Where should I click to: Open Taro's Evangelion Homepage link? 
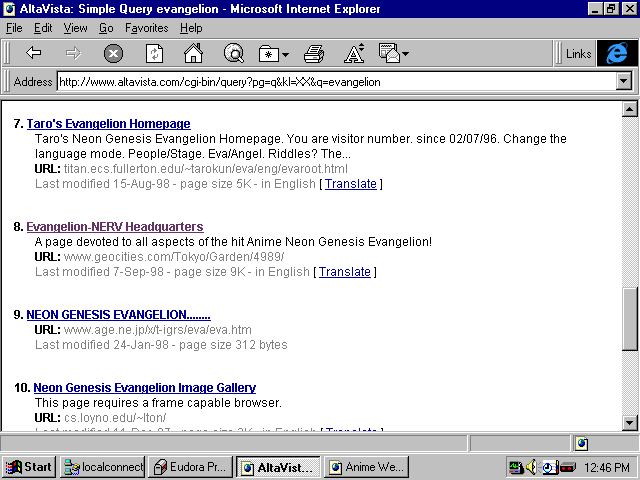[x=108, y=124]
